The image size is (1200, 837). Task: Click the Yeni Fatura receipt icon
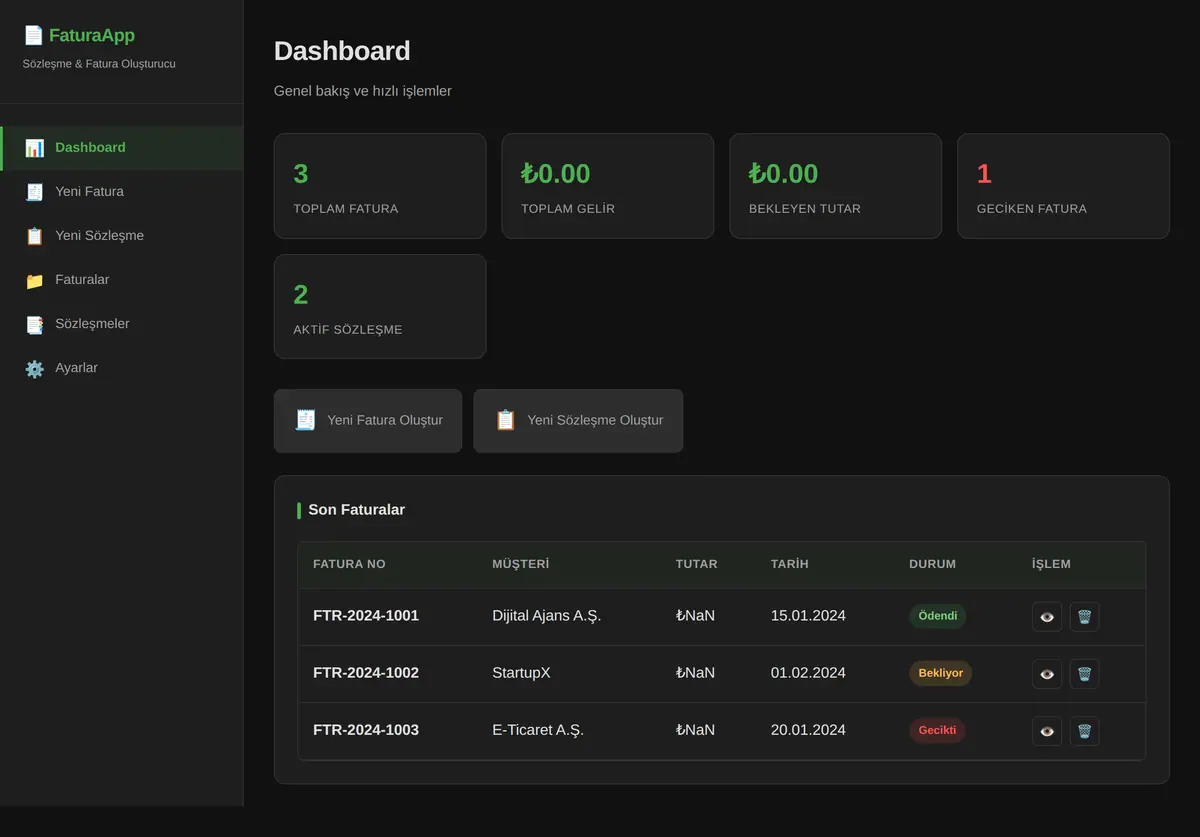tap(35, 192)
